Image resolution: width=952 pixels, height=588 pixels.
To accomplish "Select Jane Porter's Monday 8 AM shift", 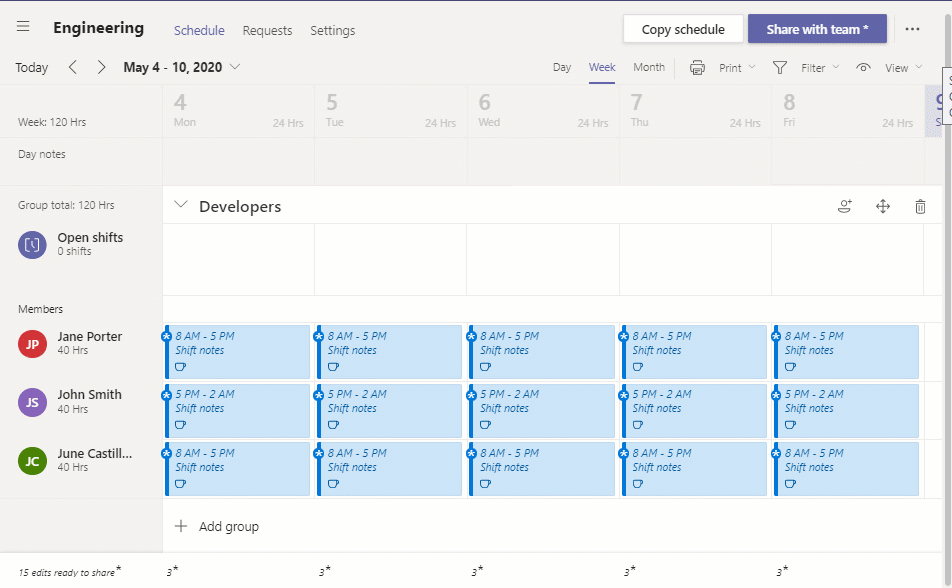I will pos(236,352).
